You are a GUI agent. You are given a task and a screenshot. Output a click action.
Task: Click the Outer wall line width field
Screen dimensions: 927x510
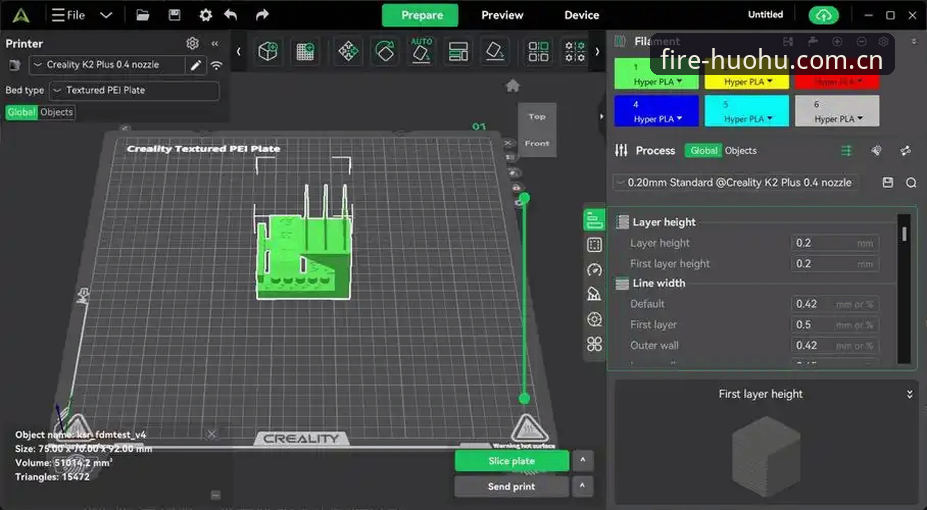(x=834, y=345)
